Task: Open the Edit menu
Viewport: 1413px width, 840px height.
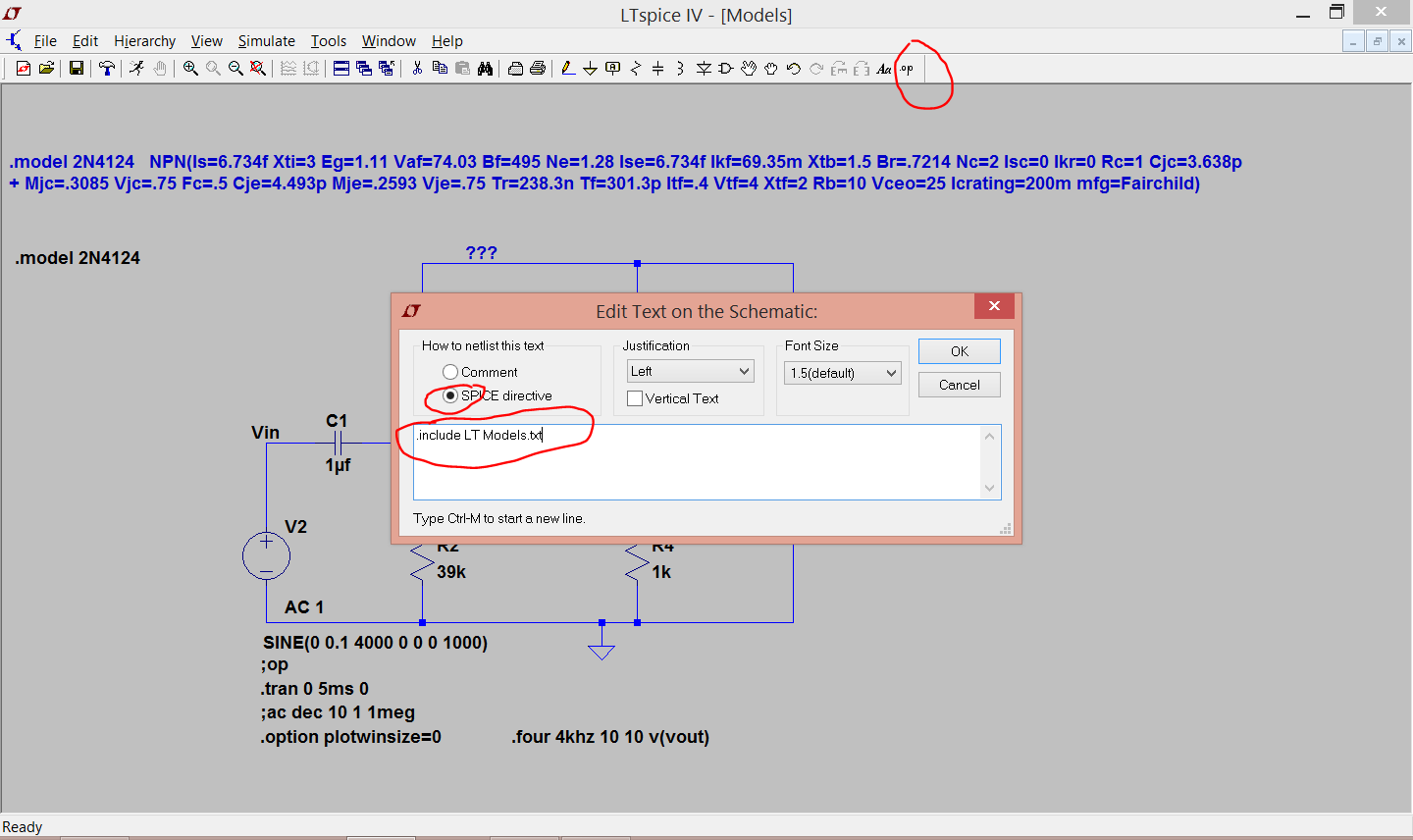Action: click(x=85, y=41)
